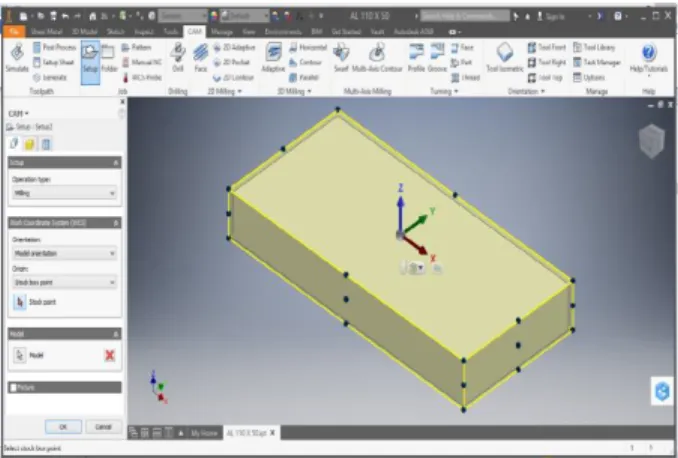
Task: Switch view to Tool Right
Action: (x=547, y=62)
